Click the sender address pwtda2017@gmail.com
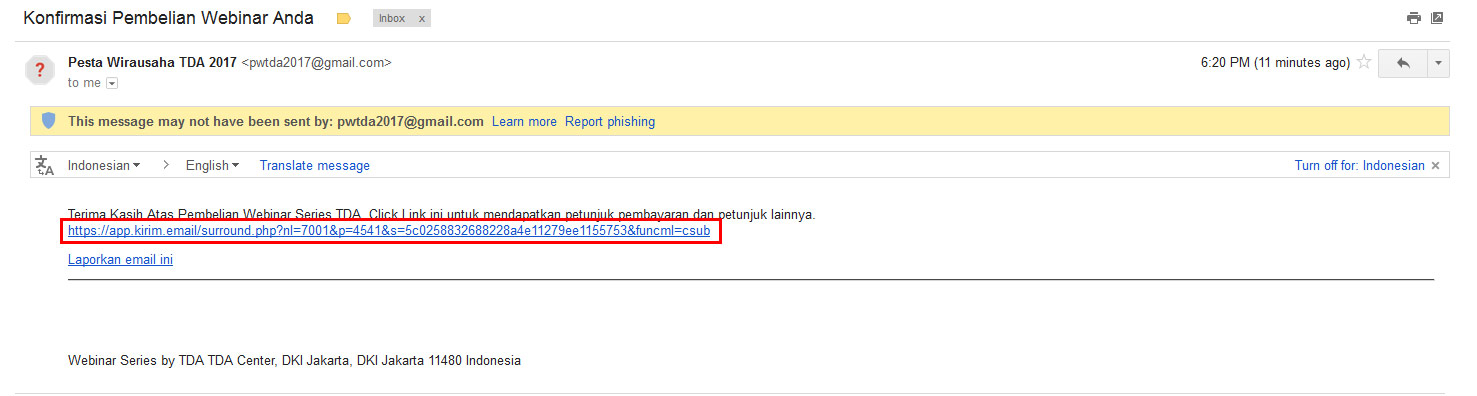The width and height of the screenshot is (1477, 396). point(316,62)
